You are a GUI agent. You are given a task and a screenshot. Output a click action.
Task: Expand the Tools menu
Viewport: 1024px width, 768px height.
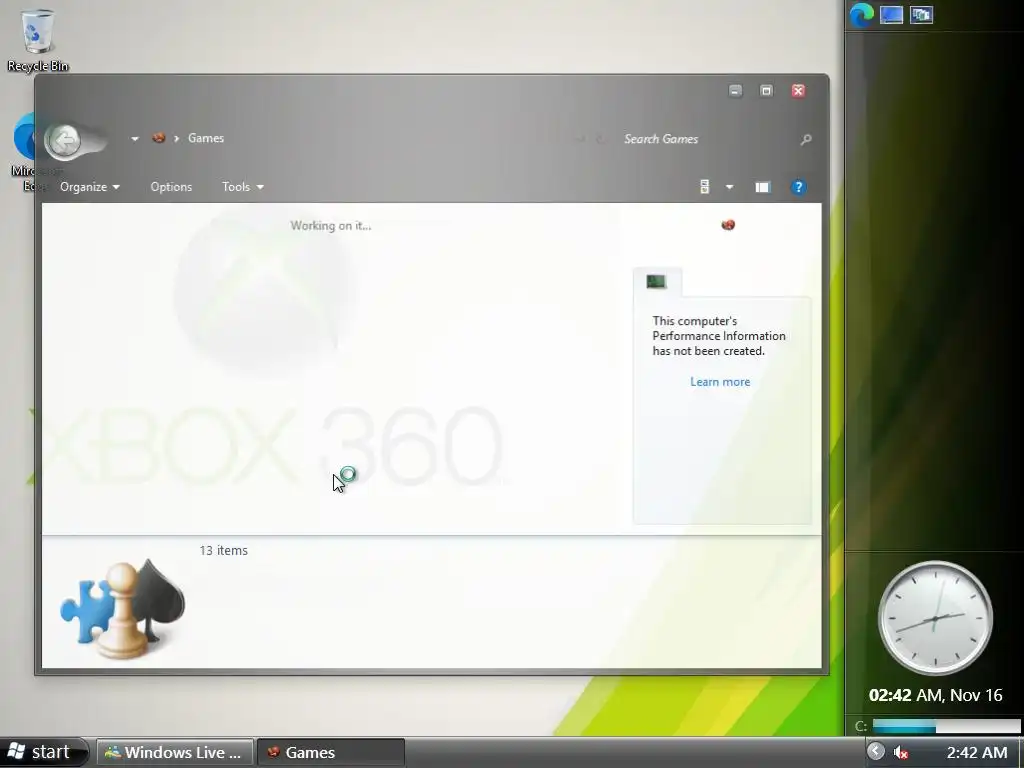242,187
